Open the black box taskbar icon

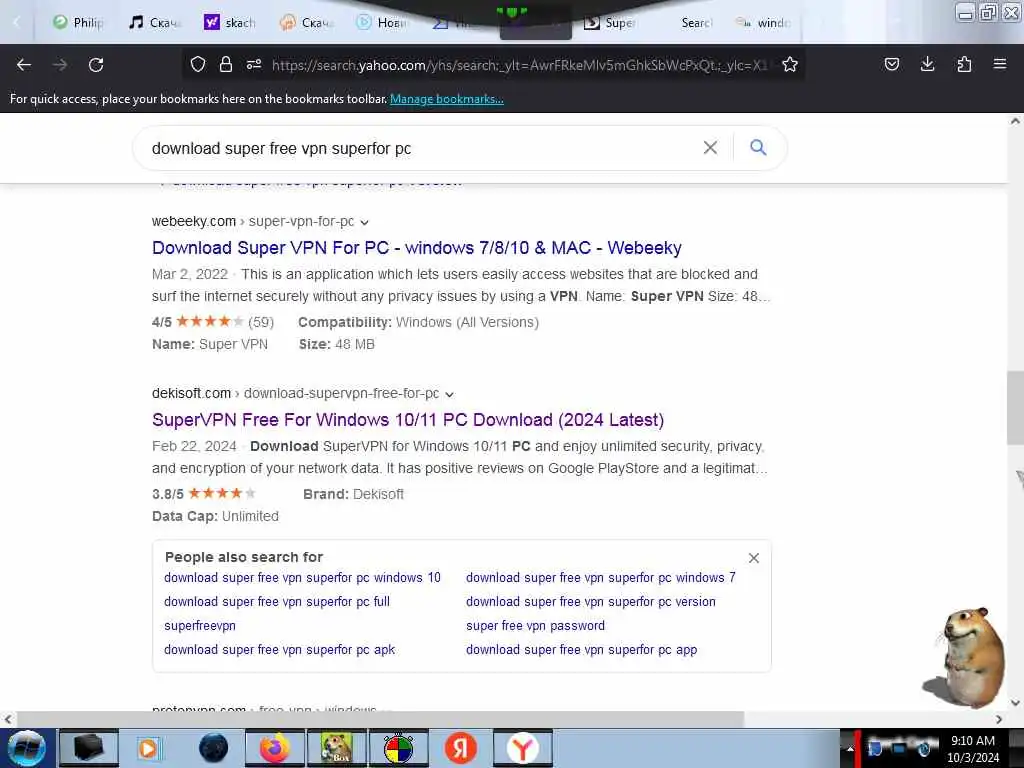click(88, 748)
